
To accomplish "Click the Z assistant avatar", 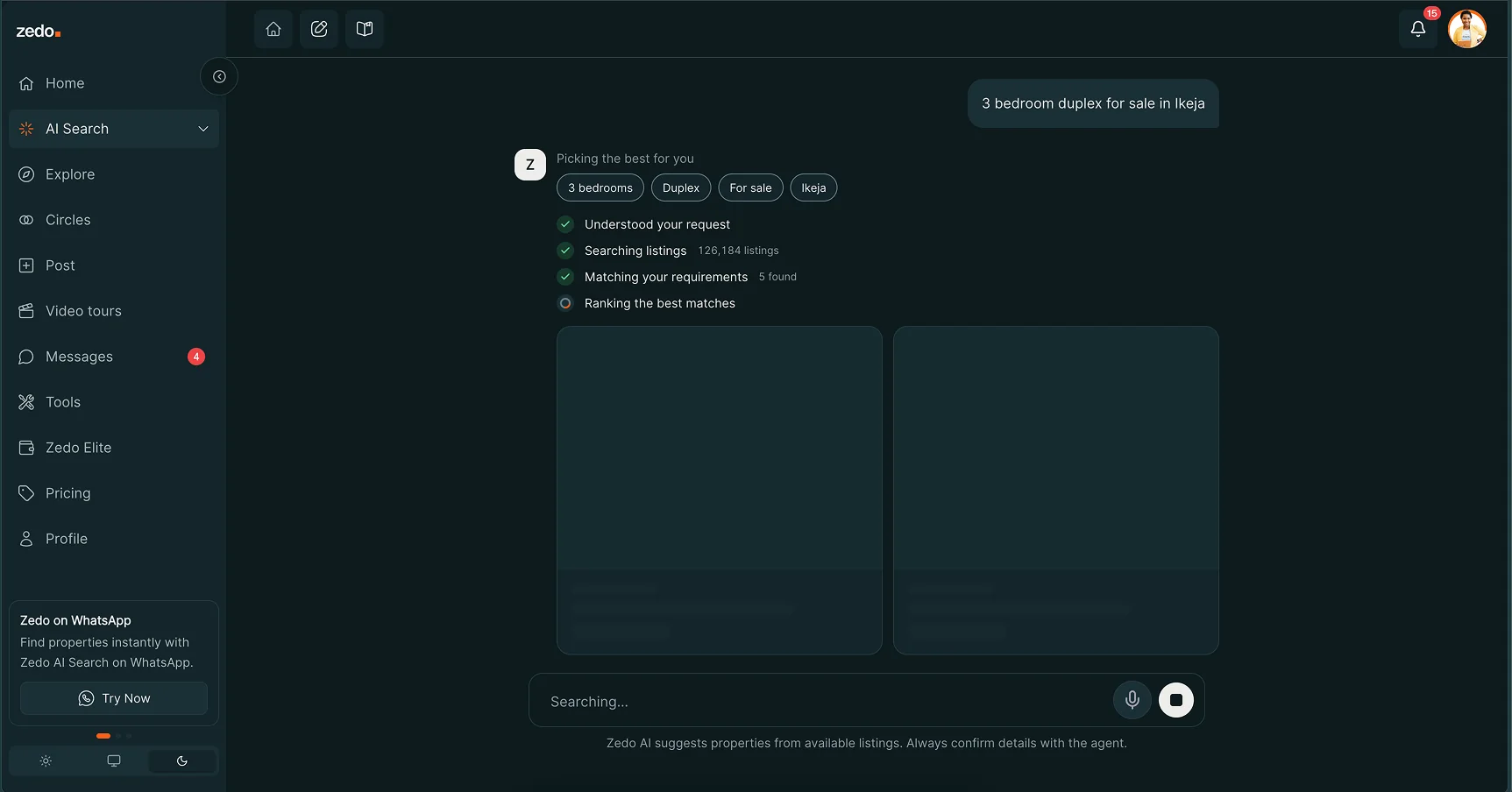I will tap(530, 165).
